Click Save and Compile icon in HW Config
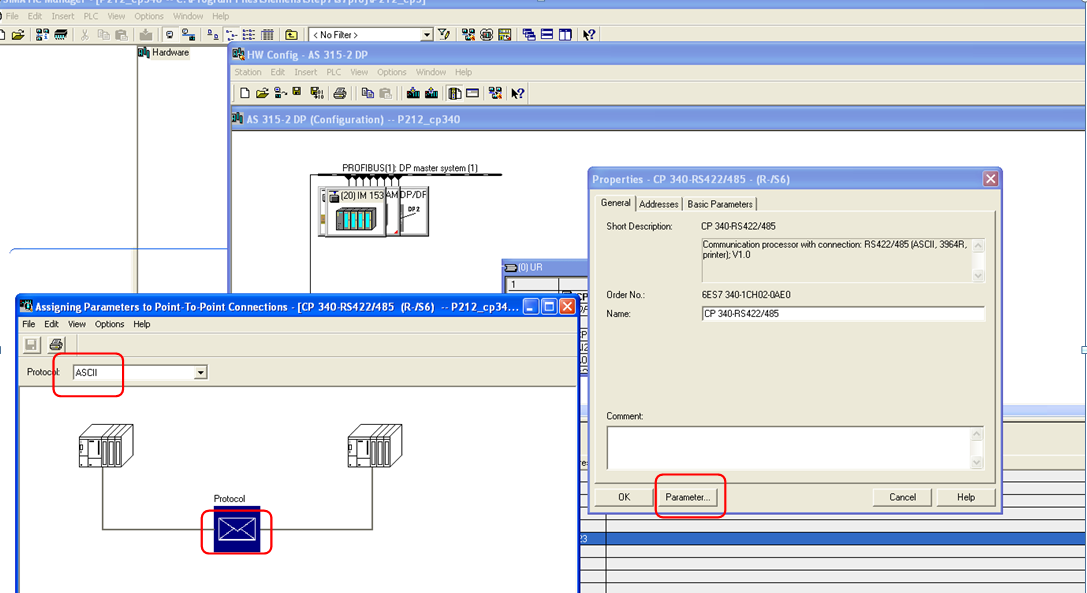 pyautogui.click(x=317, y=93)
